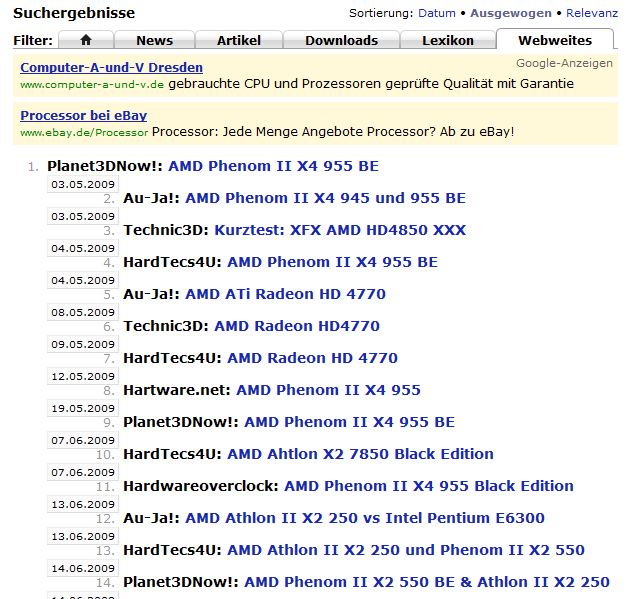Click the www.ebay.de/Processor URL text
This screenshot has height=599, width=627.
click(x=84, y=132)
